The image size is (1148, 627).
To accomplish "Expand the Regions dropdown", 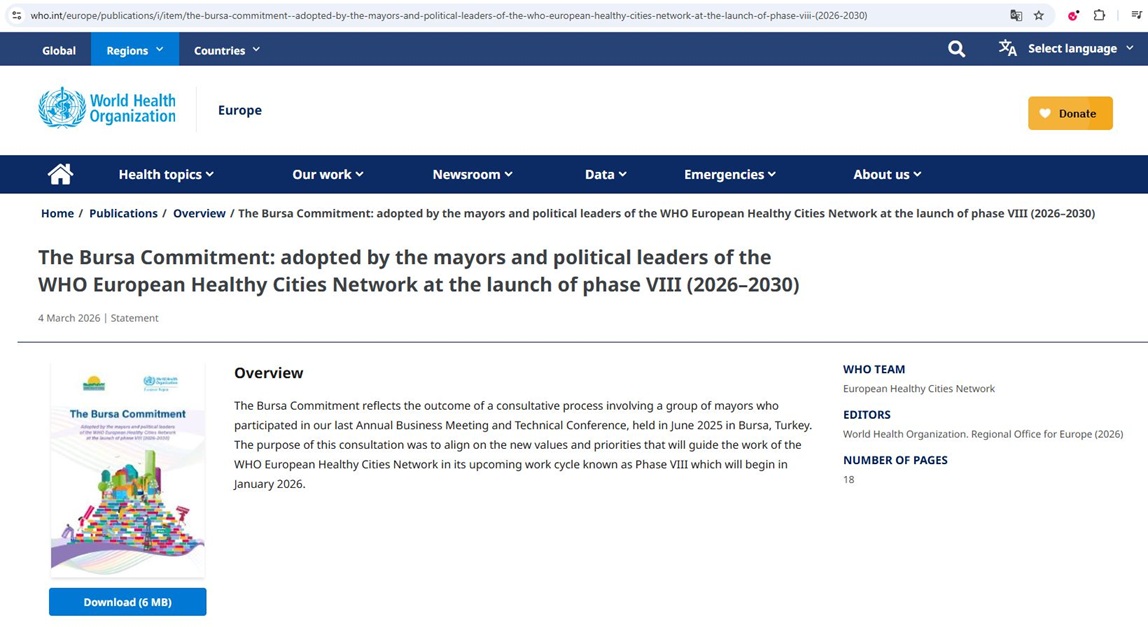I will click(x=134, y=50).
